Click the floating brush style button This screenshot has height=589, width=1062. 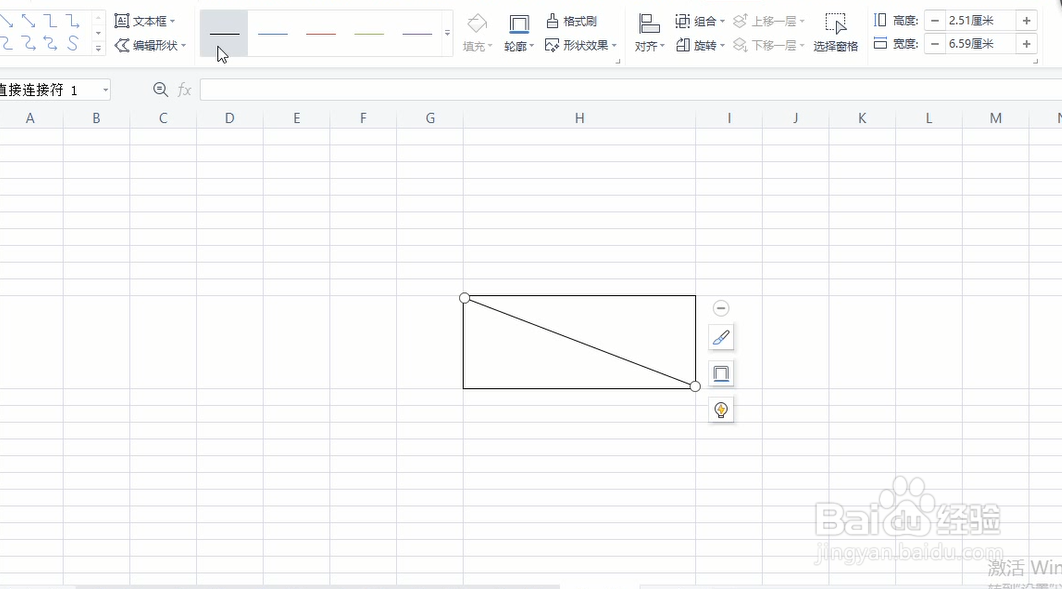(721, 337)
